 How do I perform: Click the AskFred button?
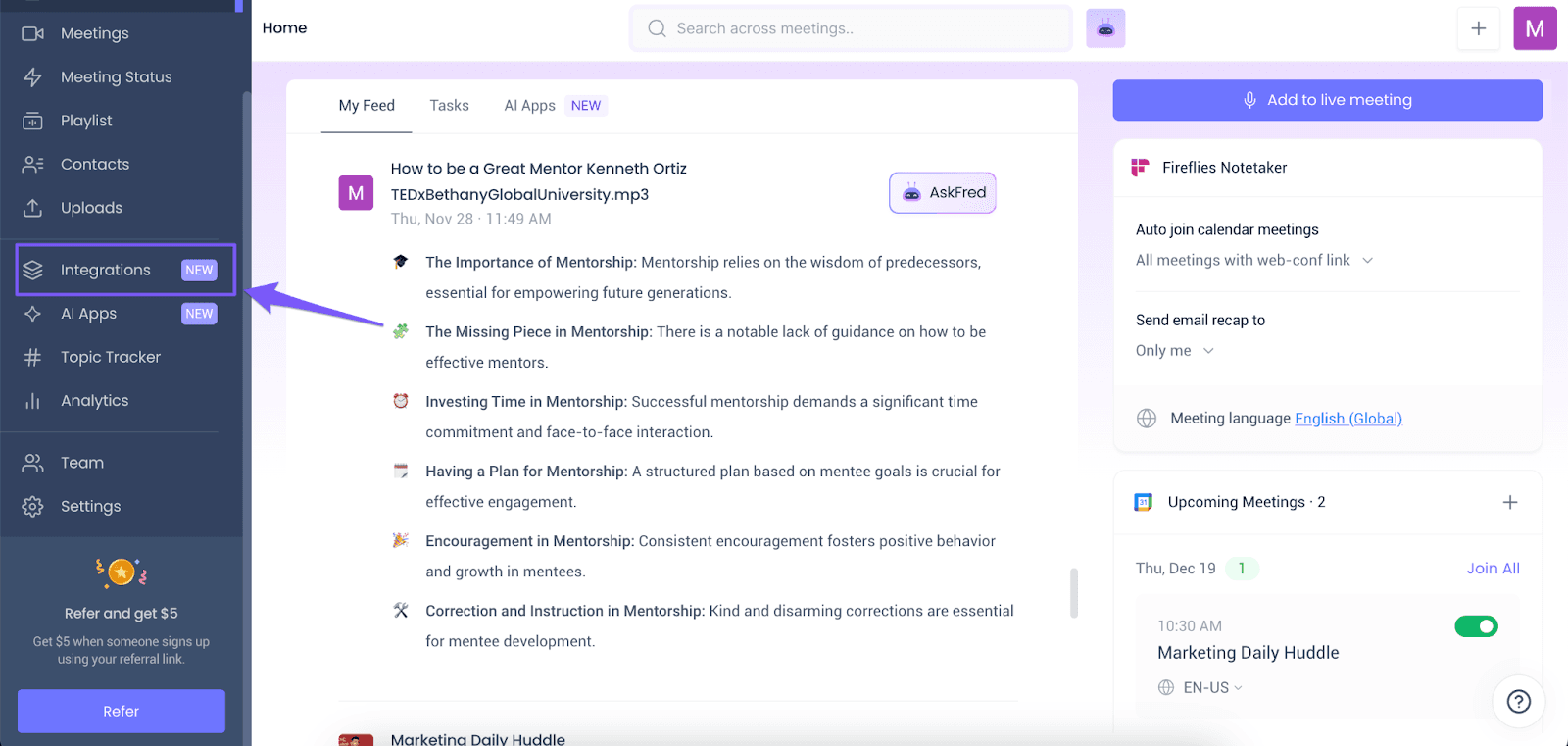click(x=943, y=192)
